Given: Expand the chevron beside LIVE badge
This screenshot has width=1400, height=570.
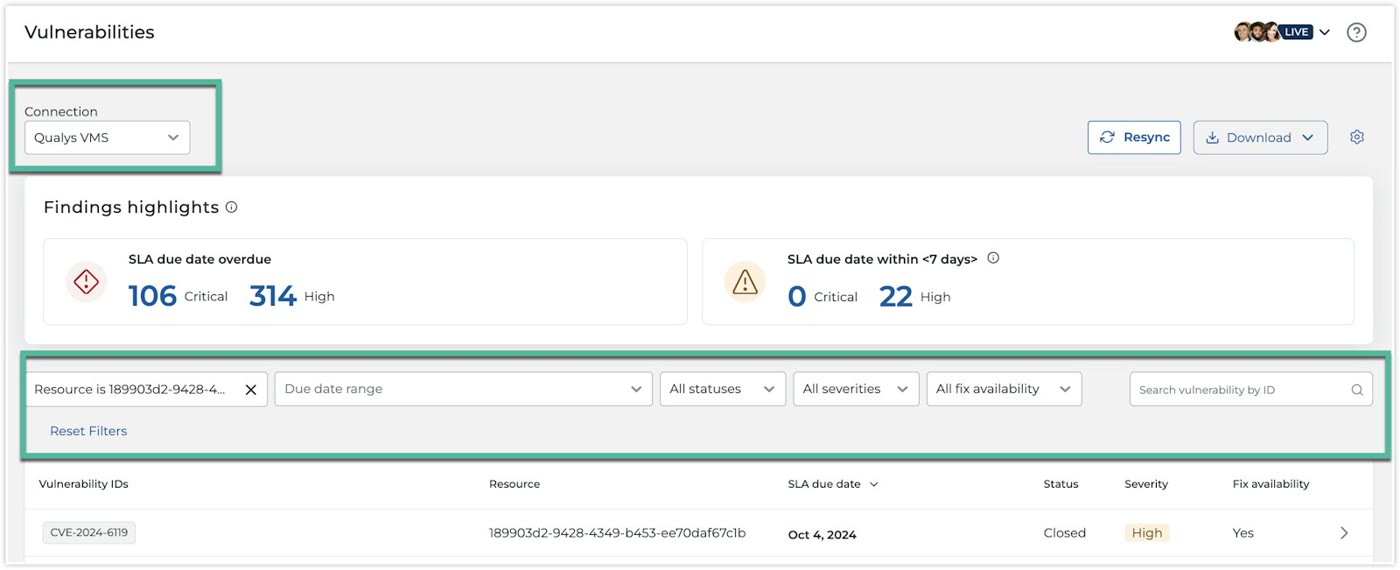Looking at the screenshot, I should point(1324,32).
